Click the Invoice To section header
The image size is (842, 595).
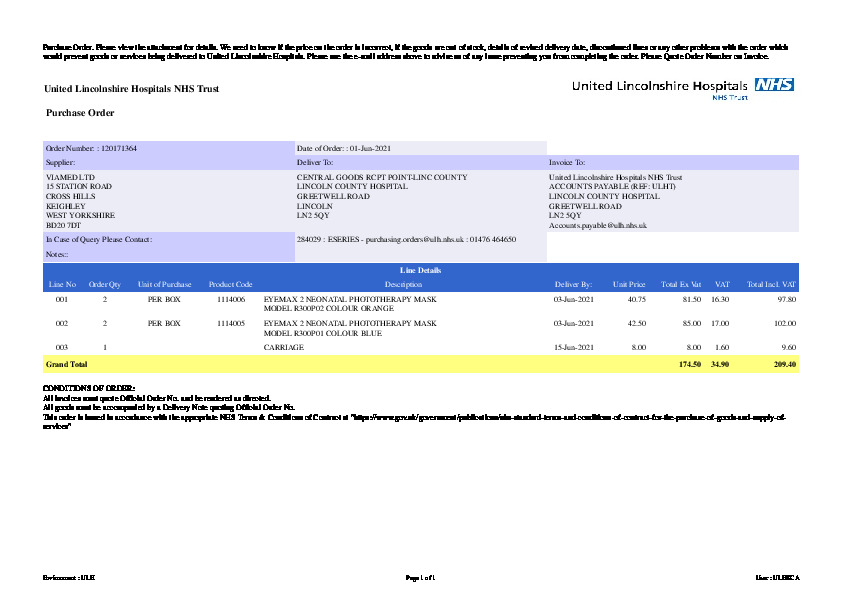point(567,162)
